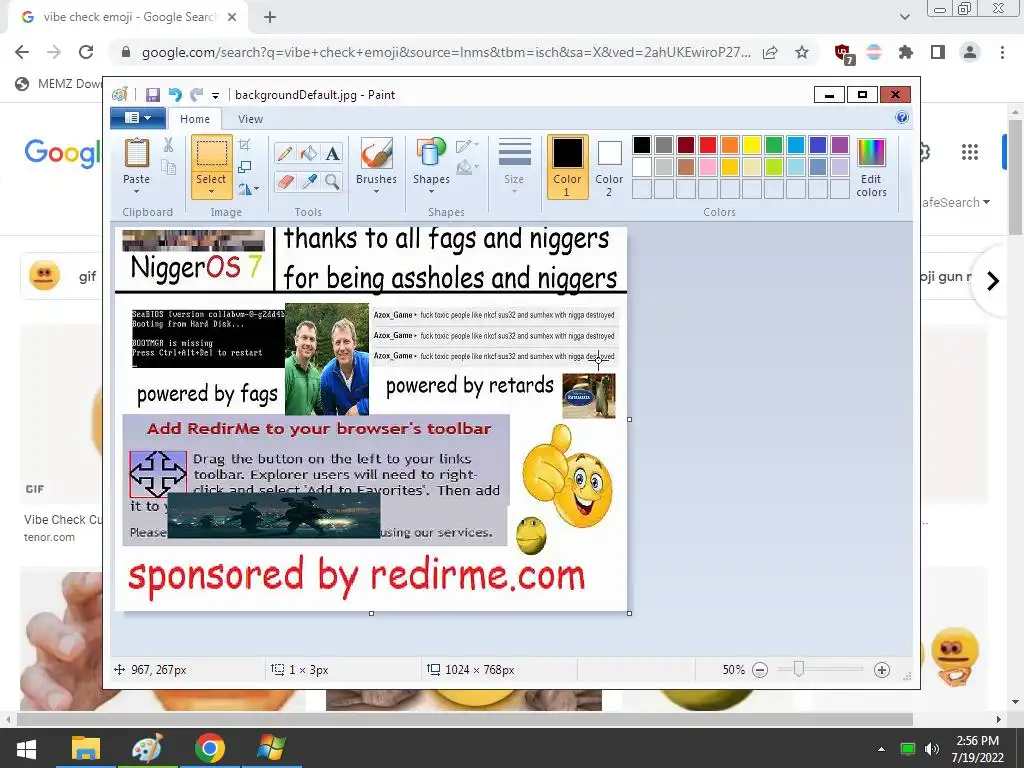Screen dimensions: 1024x768
Task: Undo the last action in Paint
Action: pyautogui.click(x=175, y=95)
